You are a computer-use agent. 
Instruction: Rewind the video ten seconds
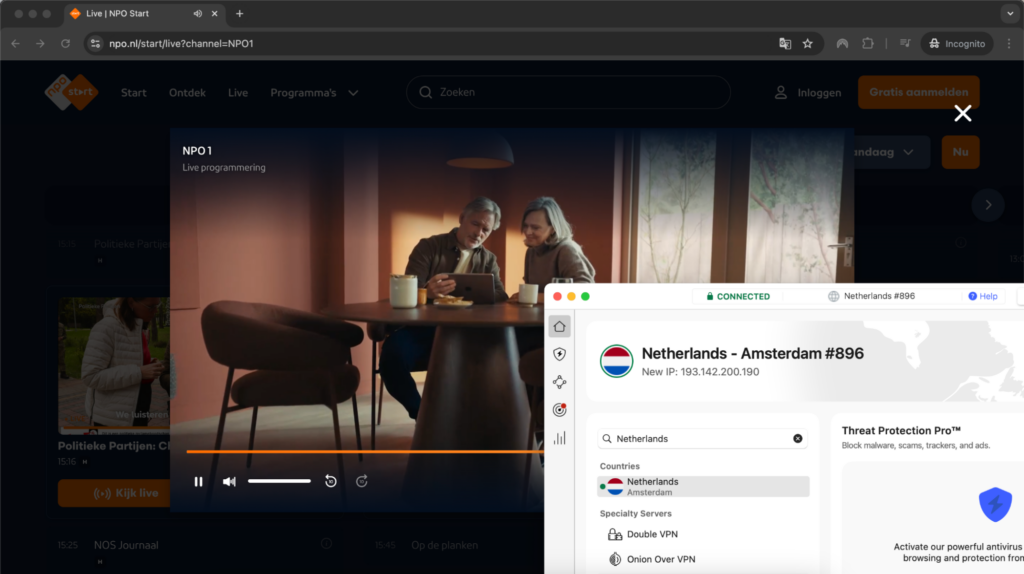[330, 481]
